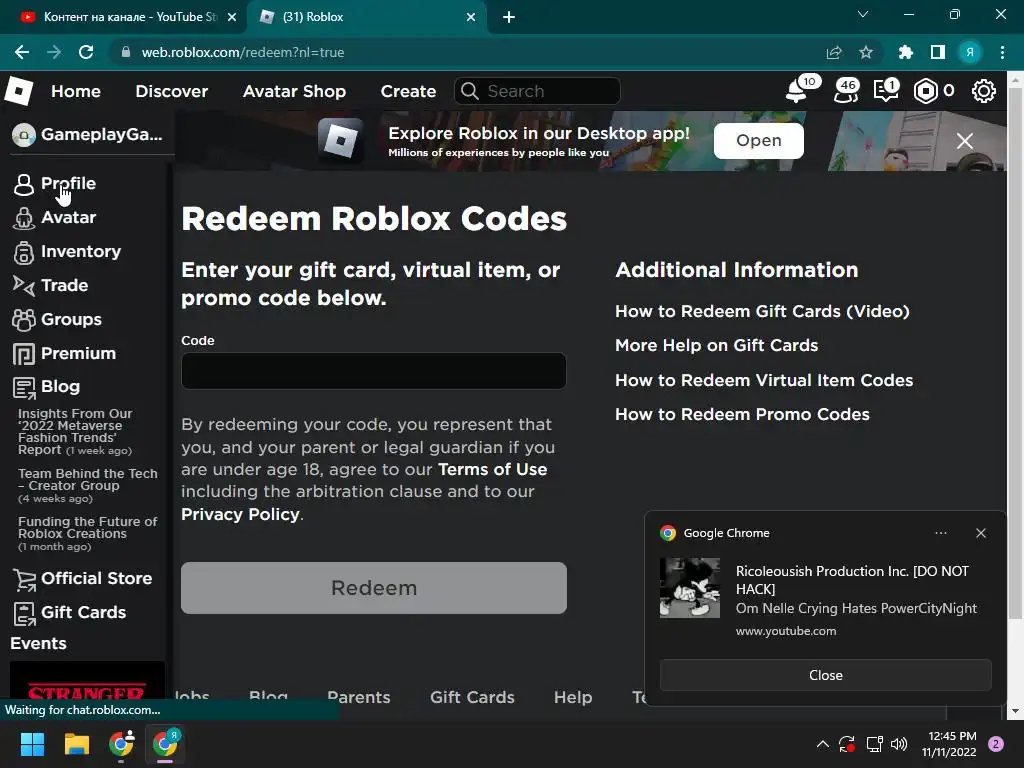Viewport: 1024px width, 768px height.
Task: Click the taskbar volume icon
Action: pyautogui.click(x=899, y=744)
